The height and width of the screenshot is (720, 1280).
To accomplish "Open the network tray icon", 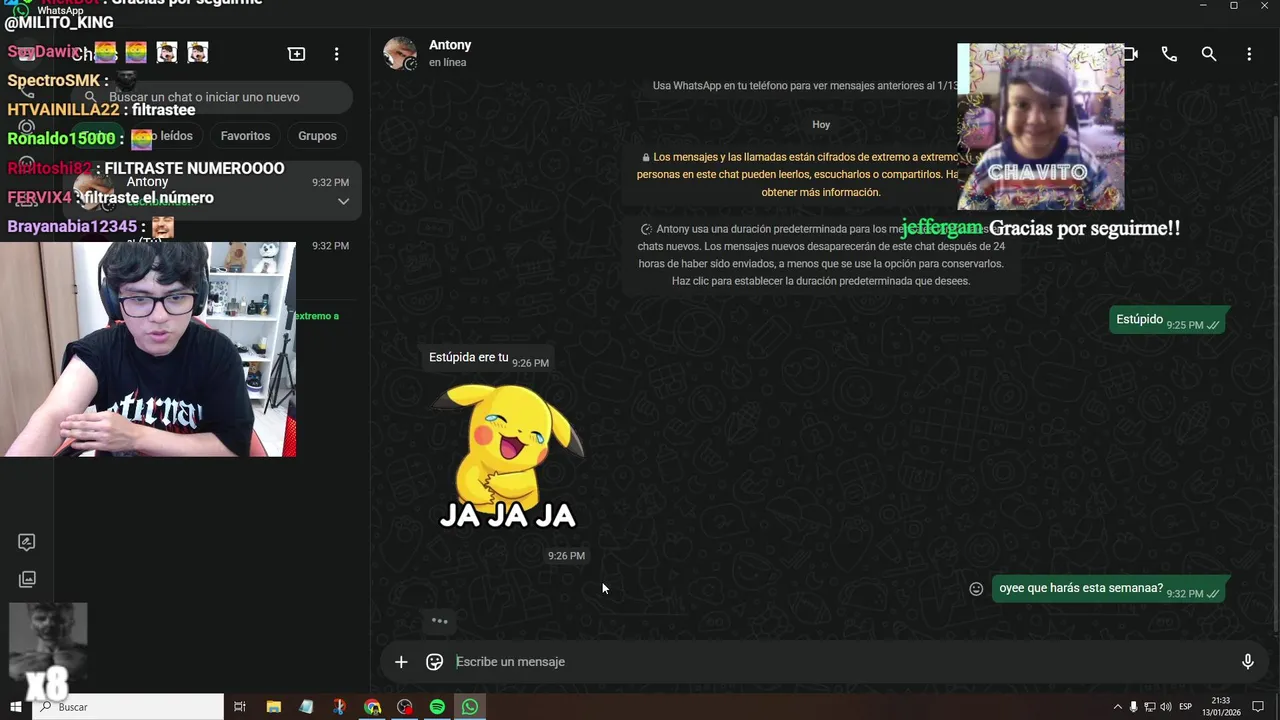I will pos(1150,707).
